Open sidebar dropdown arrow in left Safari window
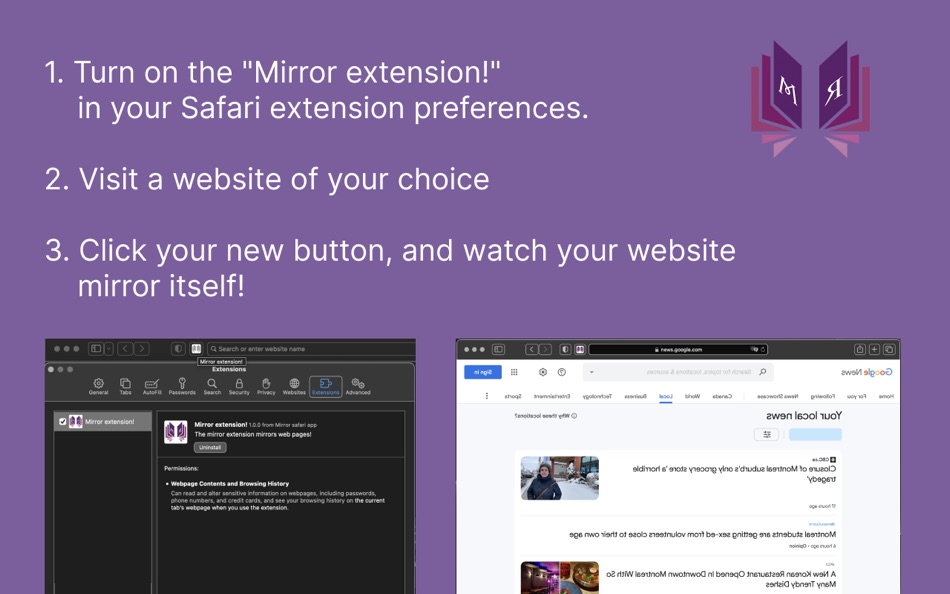 pyautogui.click(x=108, y=349)
